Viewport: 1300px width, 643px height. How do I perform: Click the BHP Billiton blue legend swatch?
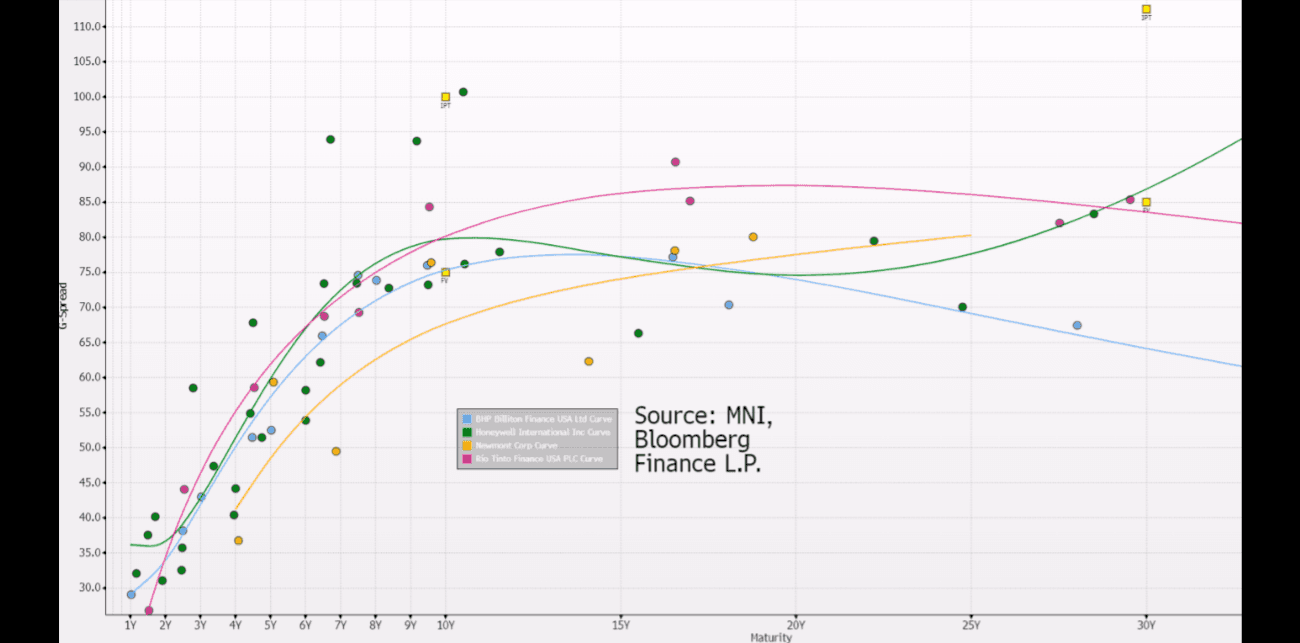coord(466,418)
